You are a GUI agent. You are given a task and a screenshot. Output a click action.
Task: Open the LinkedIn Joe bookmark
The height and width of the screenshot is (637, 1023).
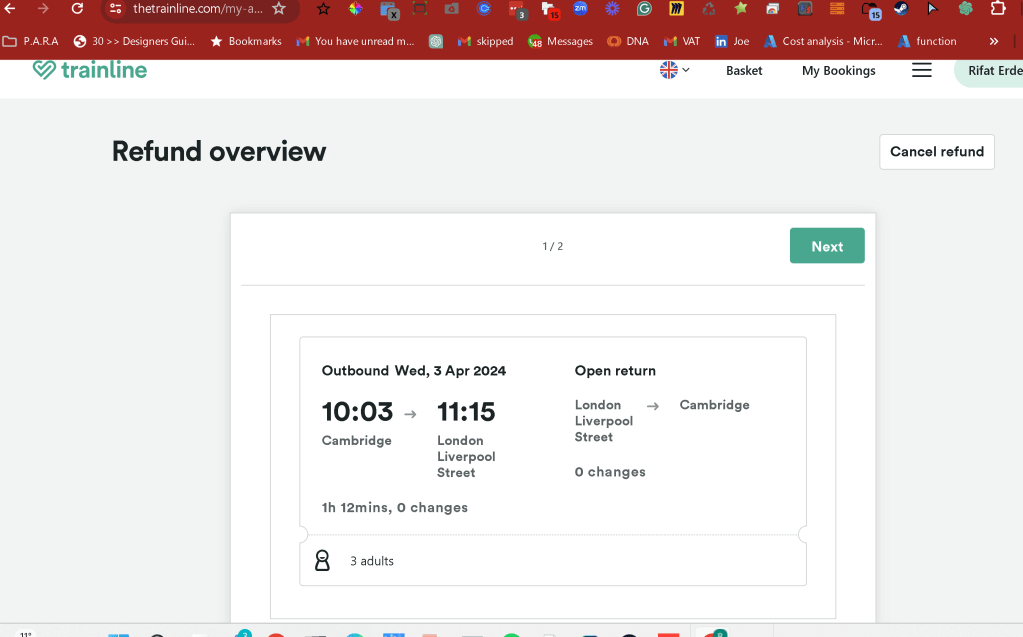732,41
